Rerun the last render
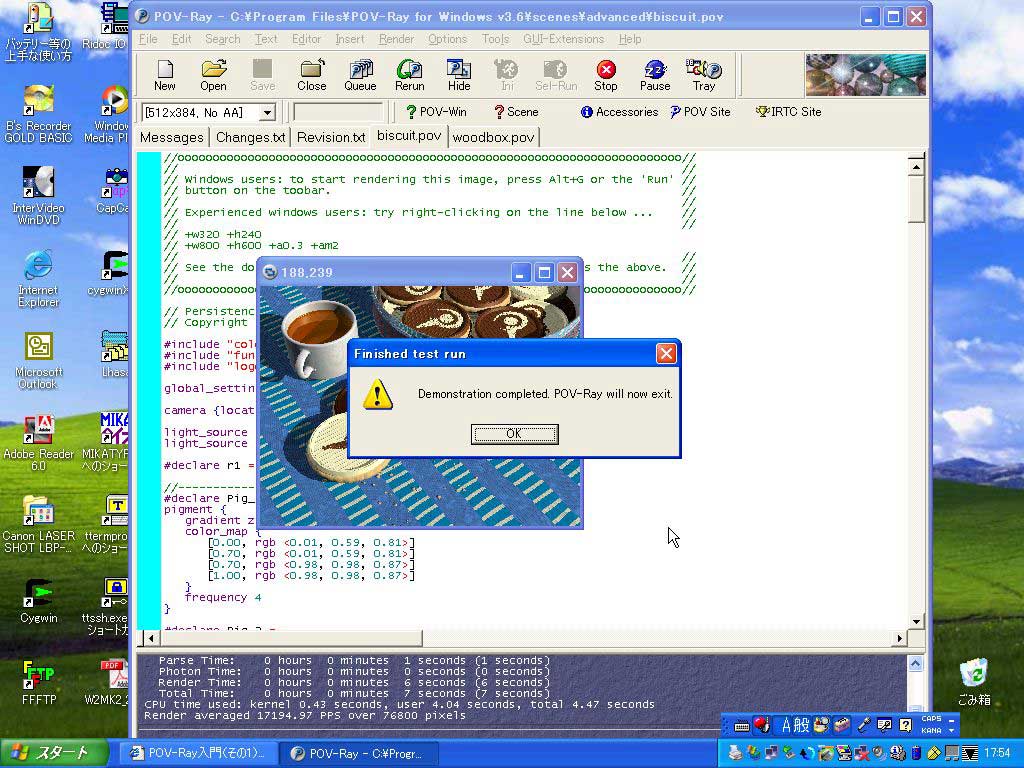This screenshot has width=1024, height=768. [409, 75]
